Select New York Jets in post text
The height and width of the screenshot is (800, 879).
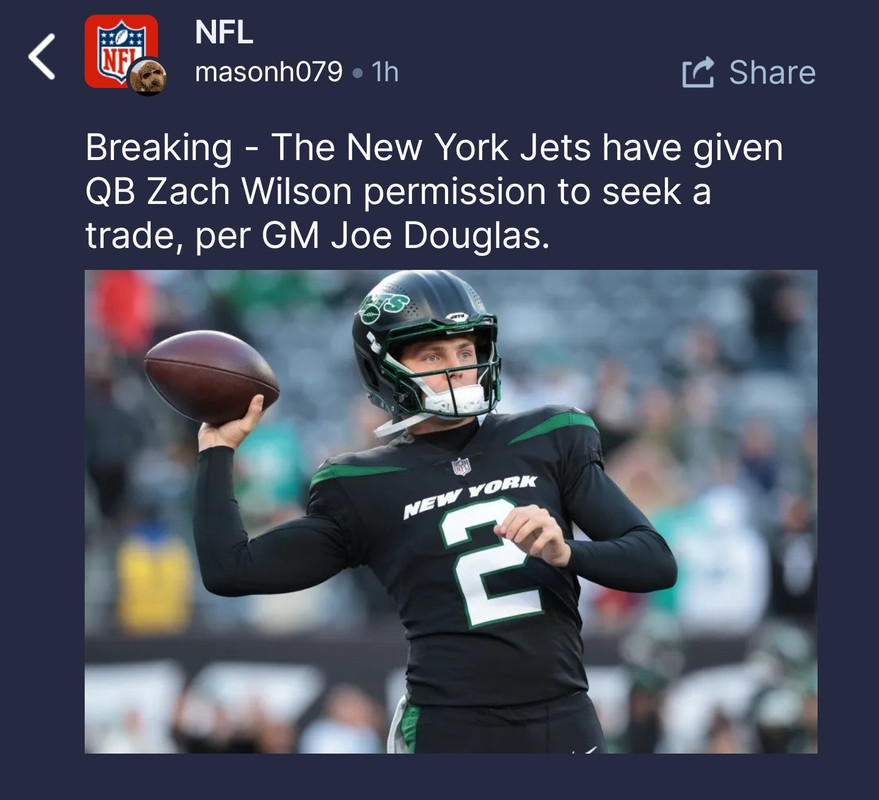click(x=469, y=147)
